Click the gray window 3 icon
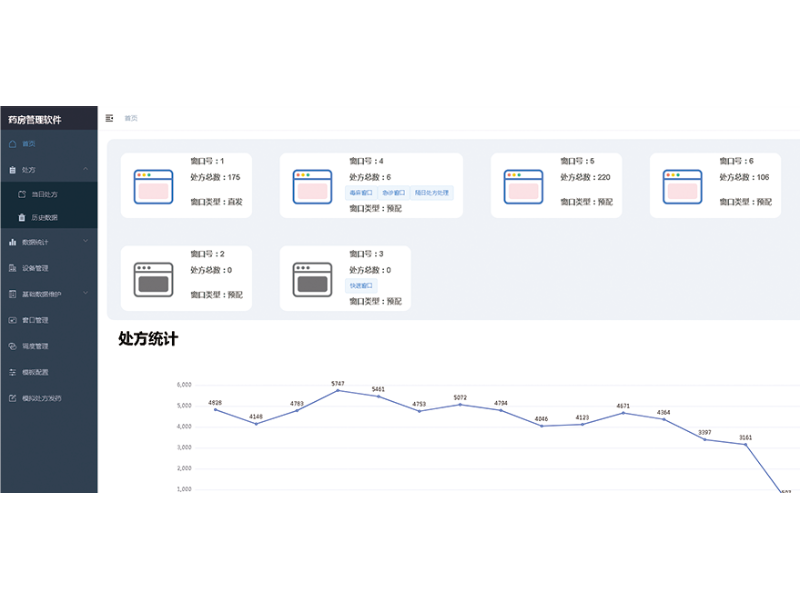Image resolution: width=800 pixels, height=600 pixels. 313,279
